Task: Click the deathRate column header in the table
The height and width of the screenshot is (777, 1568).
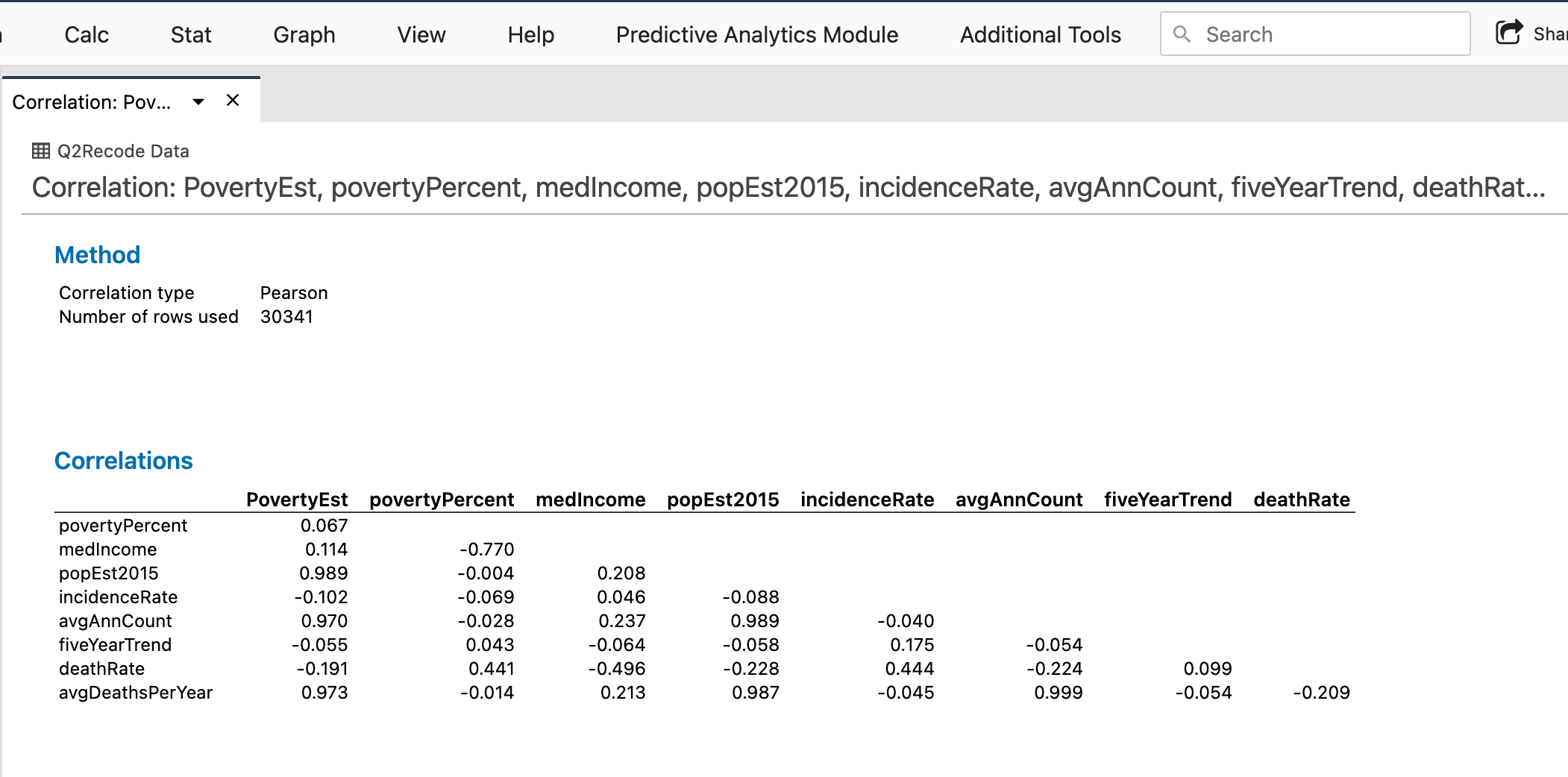Action: click(1302, 500)
